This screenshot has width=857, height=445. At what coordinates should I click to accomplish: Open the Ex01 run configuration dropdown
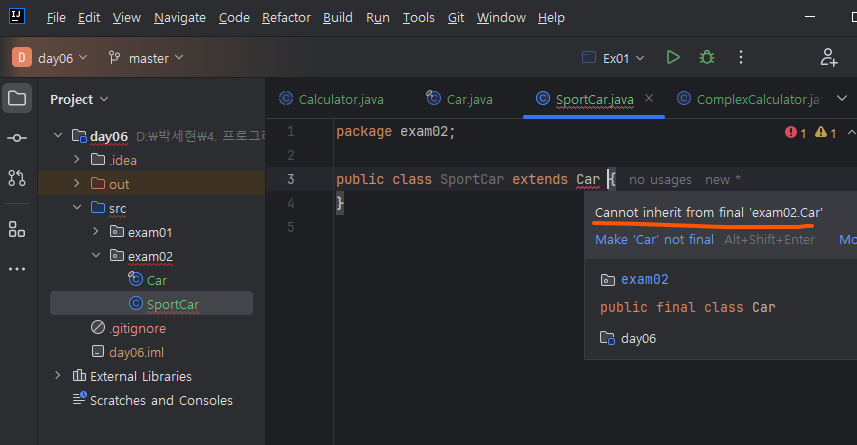[x=613, y=58]
